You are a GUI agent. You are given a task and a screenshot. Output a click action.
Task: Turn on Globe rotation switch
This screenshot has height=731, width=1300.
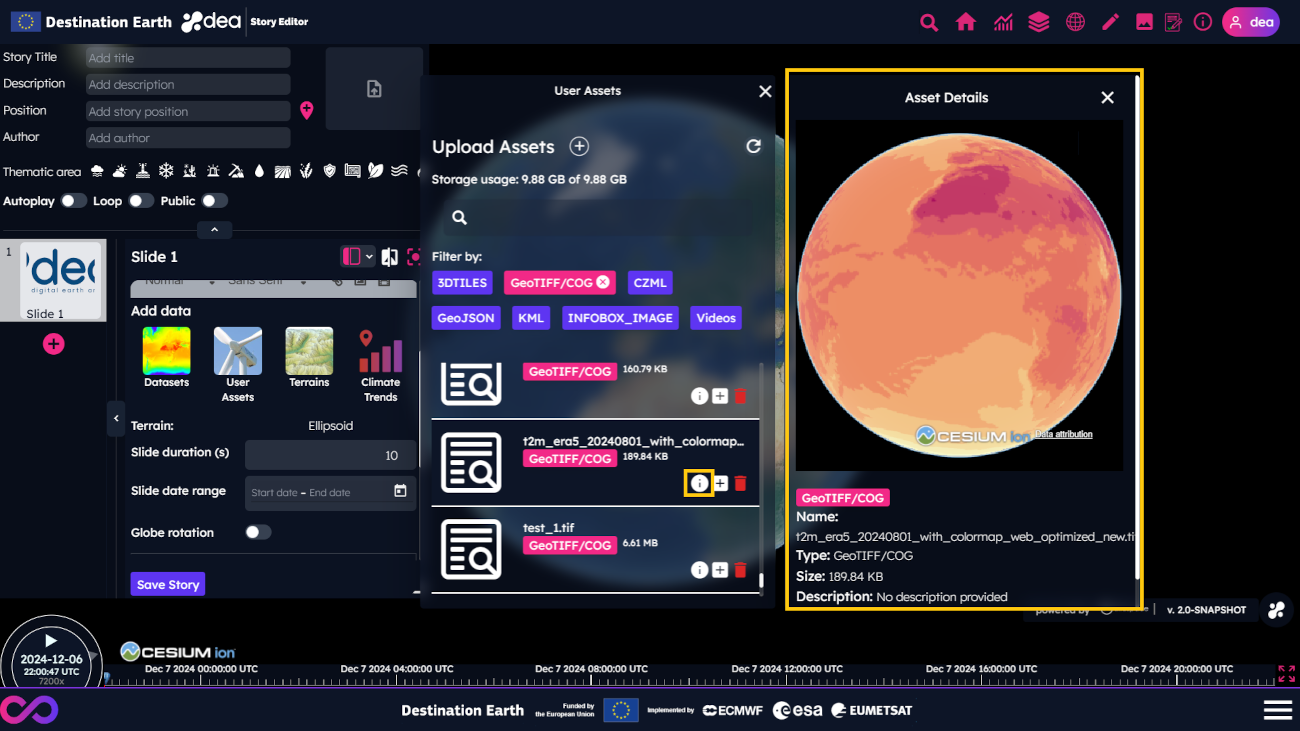258,533
